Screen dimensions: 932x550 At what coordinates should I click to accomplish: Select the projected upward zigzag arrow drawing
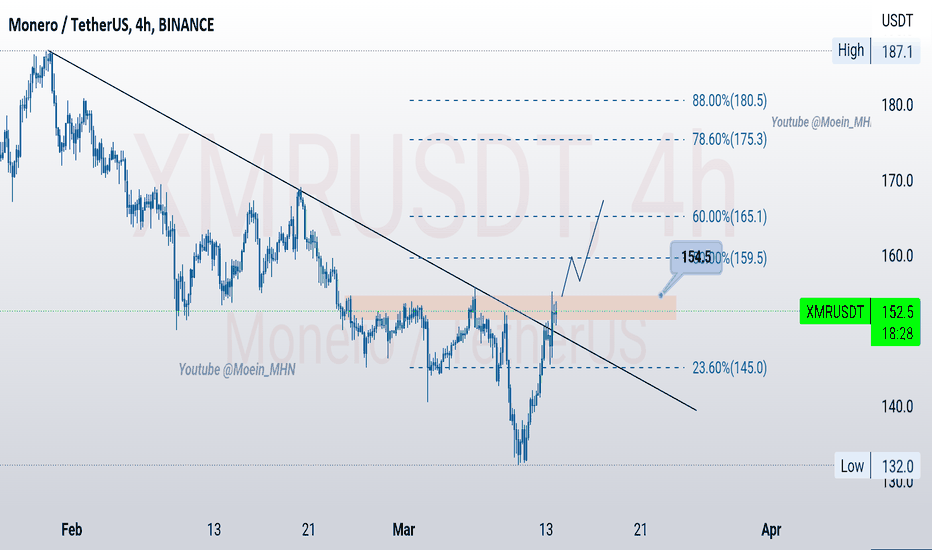(x=582, y=248)
